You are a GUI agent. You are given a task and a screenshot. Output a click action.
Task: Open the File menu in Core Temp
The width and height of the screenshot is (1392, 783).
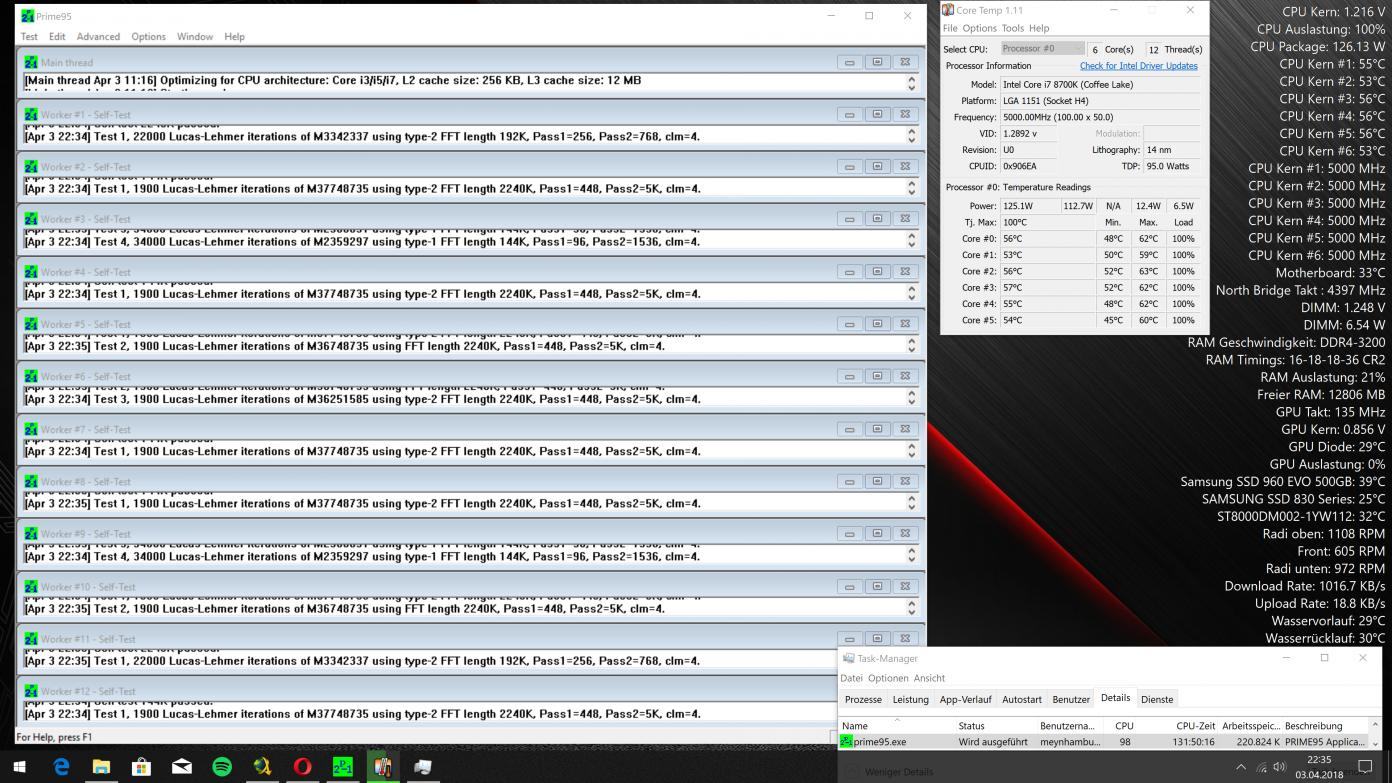pos(950,28)
